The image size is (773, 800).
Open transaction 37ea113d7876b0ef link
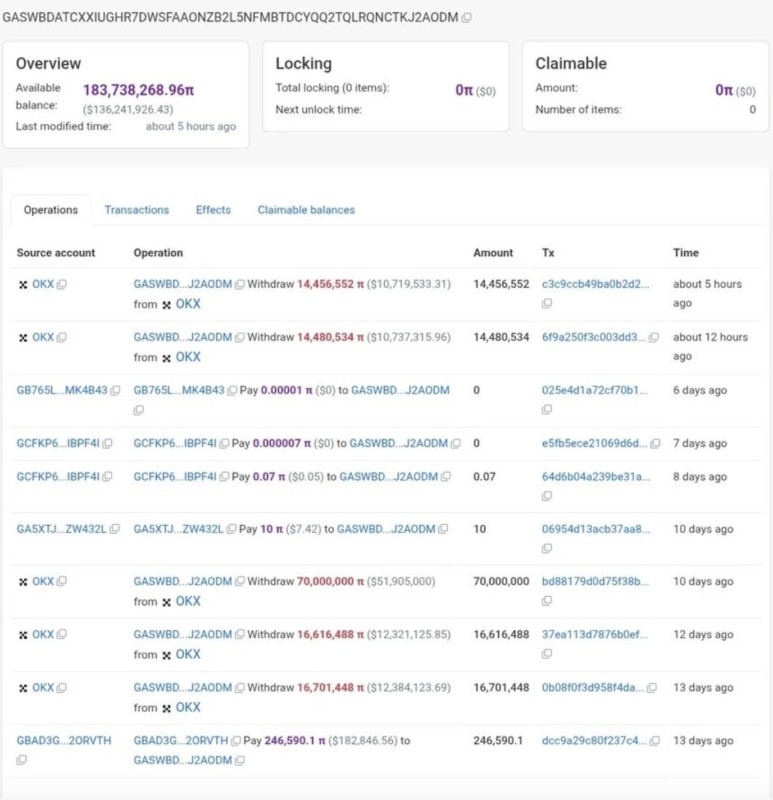[x=594, y=635]
